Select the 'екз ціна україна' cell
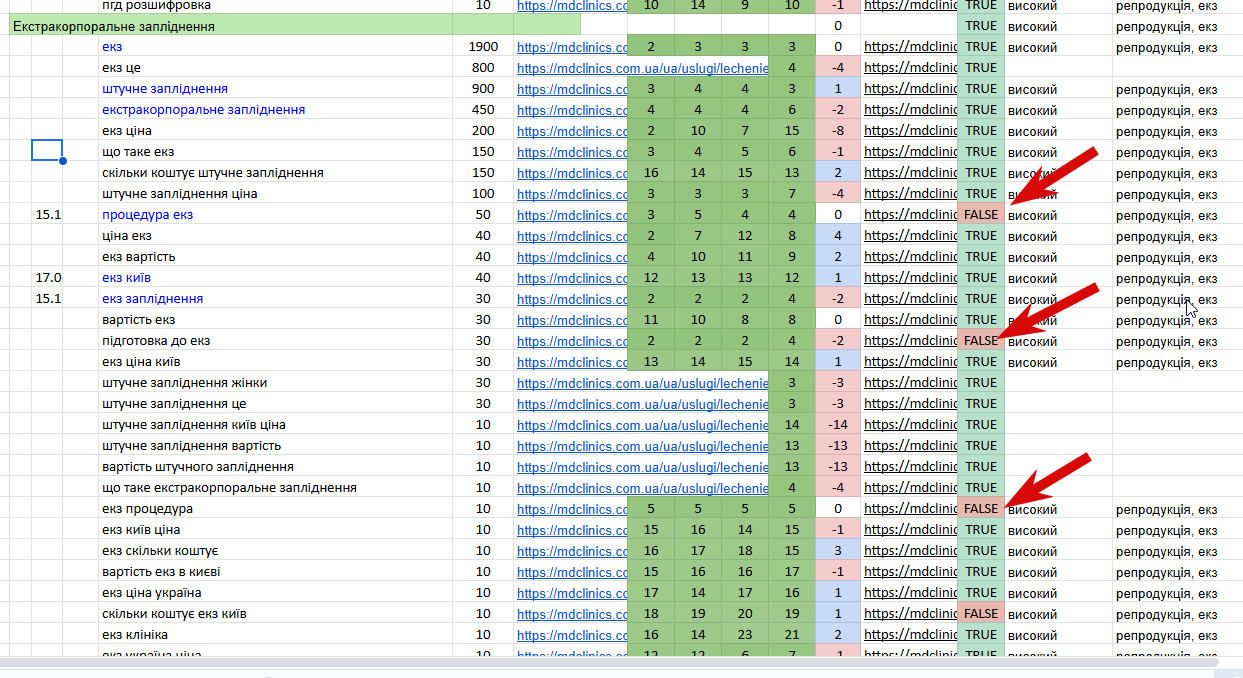The width and height of the screenshot is (1243, 678). point(277,593)
